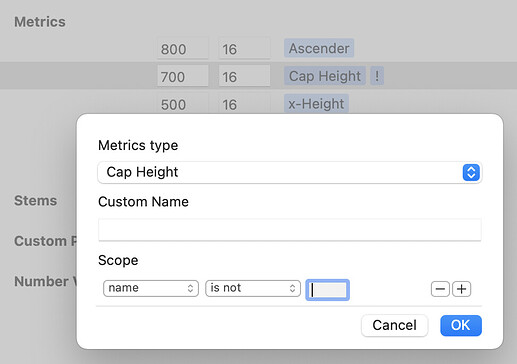Remove the scope rule with minus button
The height and width of the screenshot is (364, 517).
(x=440, y=289)
